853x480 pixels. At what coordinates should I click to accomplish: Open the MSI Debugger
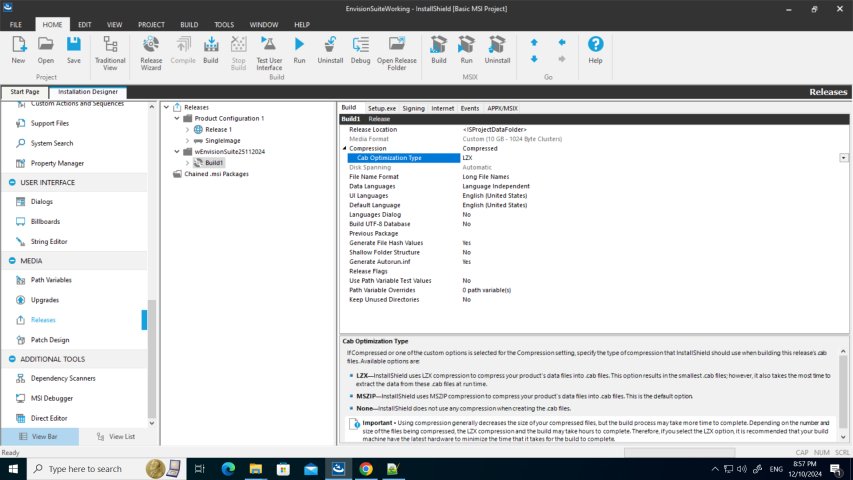tap(52, 398)
